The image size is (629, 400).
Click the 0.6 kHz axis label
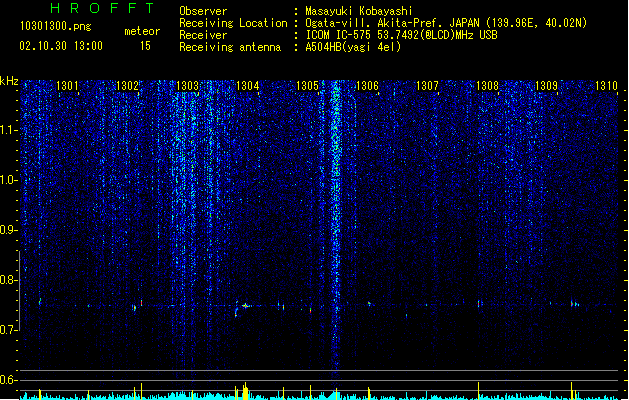[x=9, y=380]
